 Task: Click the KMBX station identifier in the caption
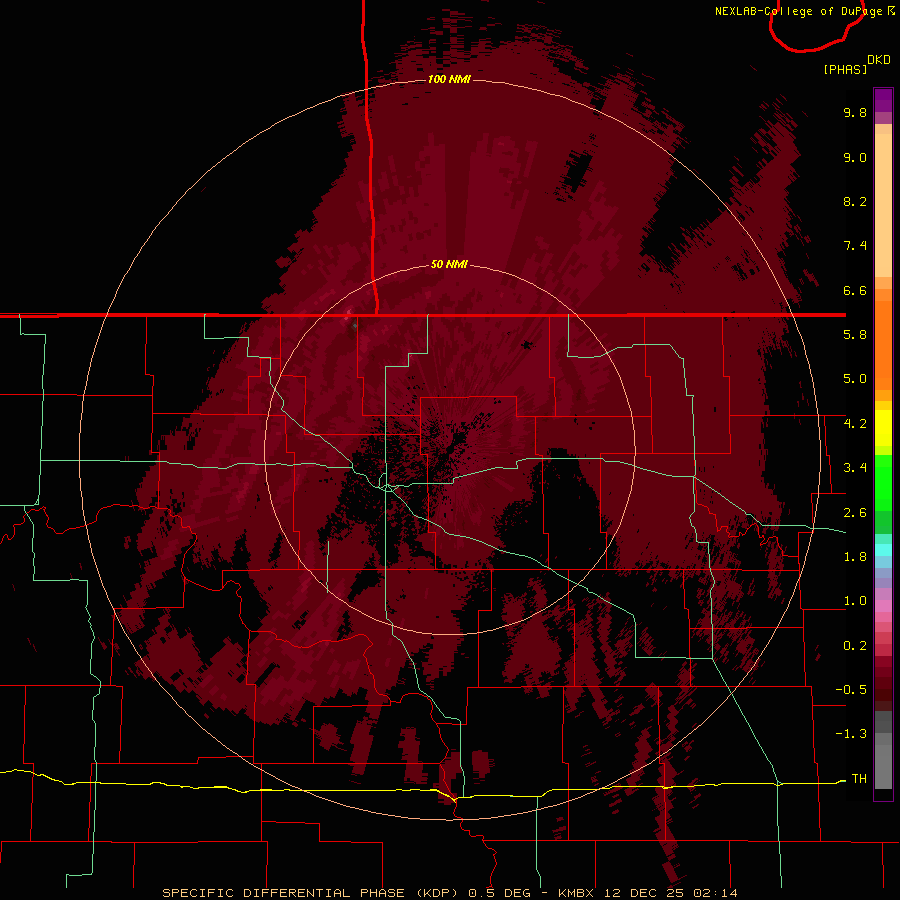[577, 893]
